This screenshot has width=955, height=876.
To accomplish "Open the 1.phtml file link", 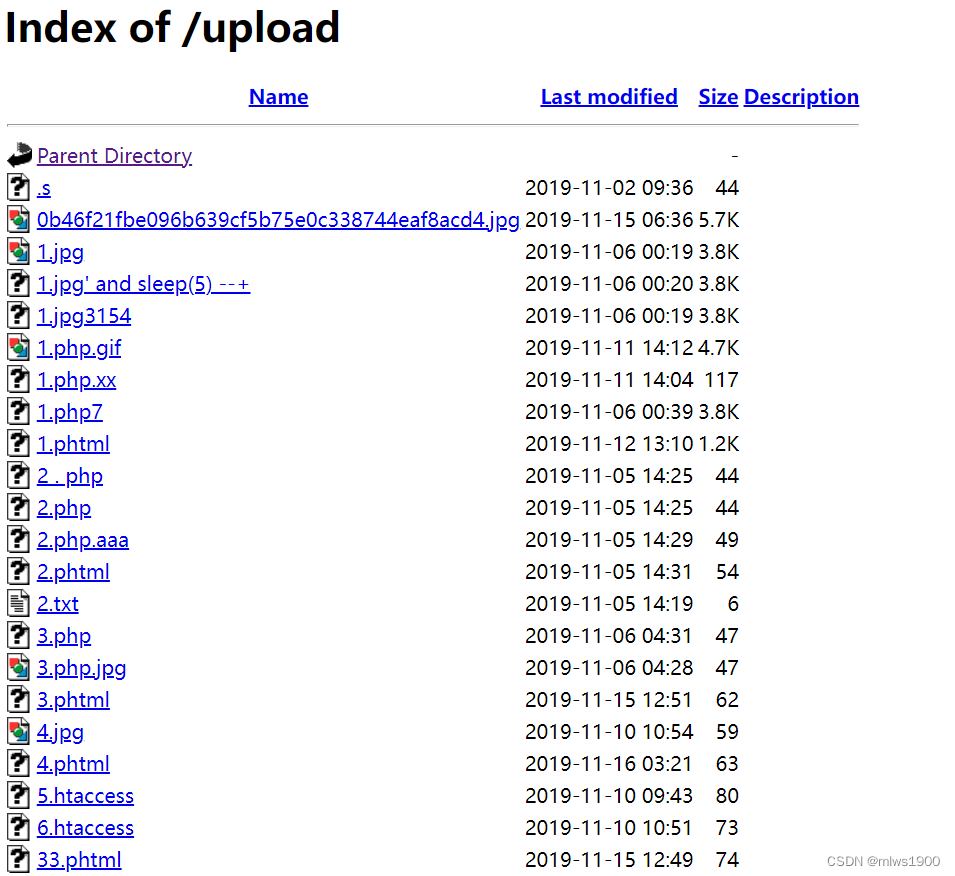I will pyautogui.click(x=73, y=444).
